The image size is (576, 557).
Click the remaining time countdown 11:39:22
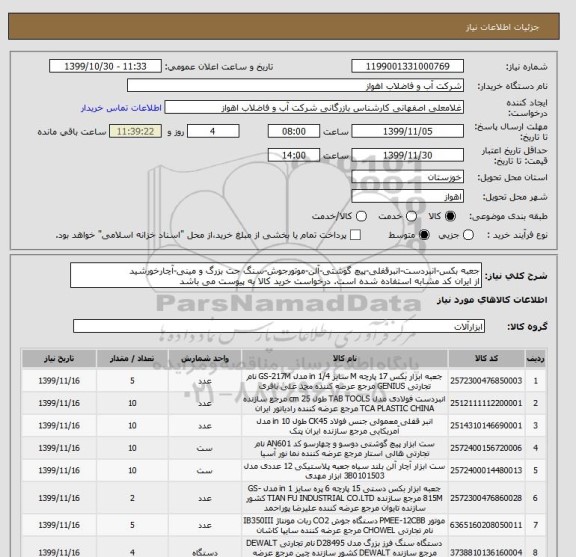click(x=136, y=131)
